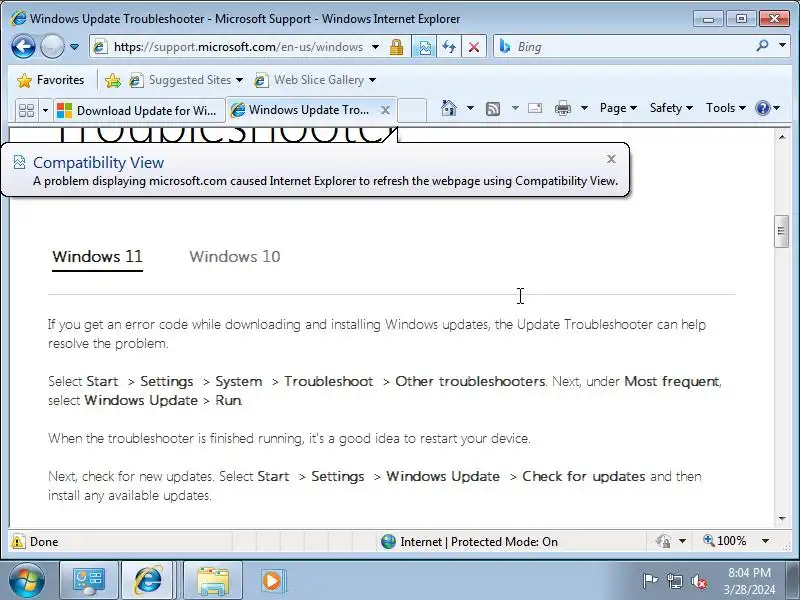Open Windows Explorer folder taskbar icon
Screen dimensions: 800x600
(213, 581)
